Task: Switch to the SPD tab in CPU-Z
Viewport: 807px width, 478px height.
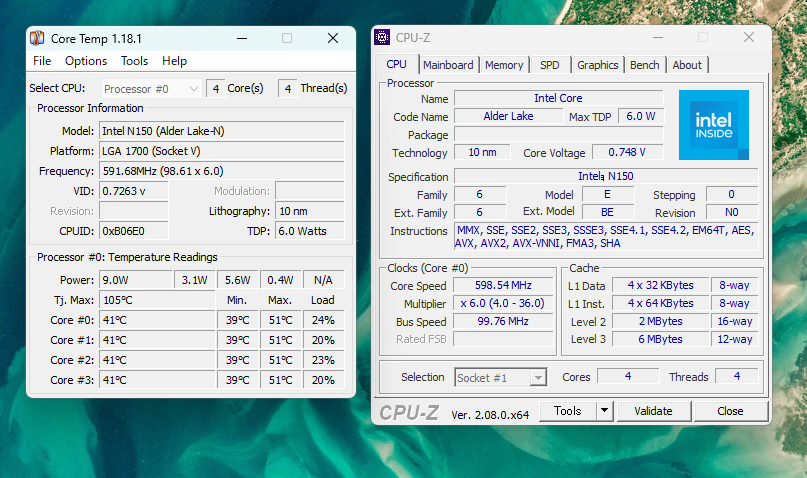Action: (x=550, y=65)
